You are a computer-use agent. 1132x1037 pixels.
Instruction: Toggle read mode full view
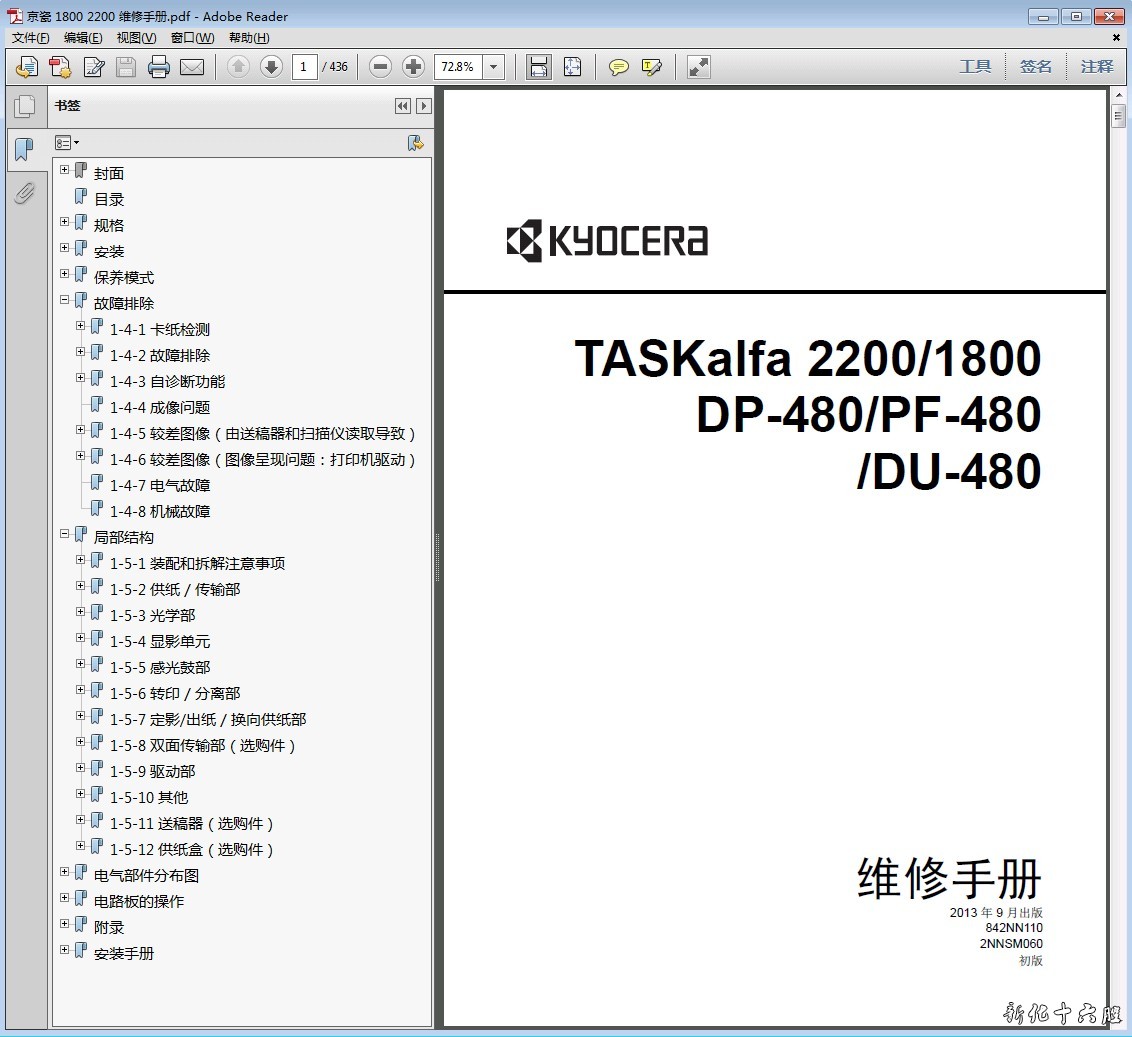[699, 67]
